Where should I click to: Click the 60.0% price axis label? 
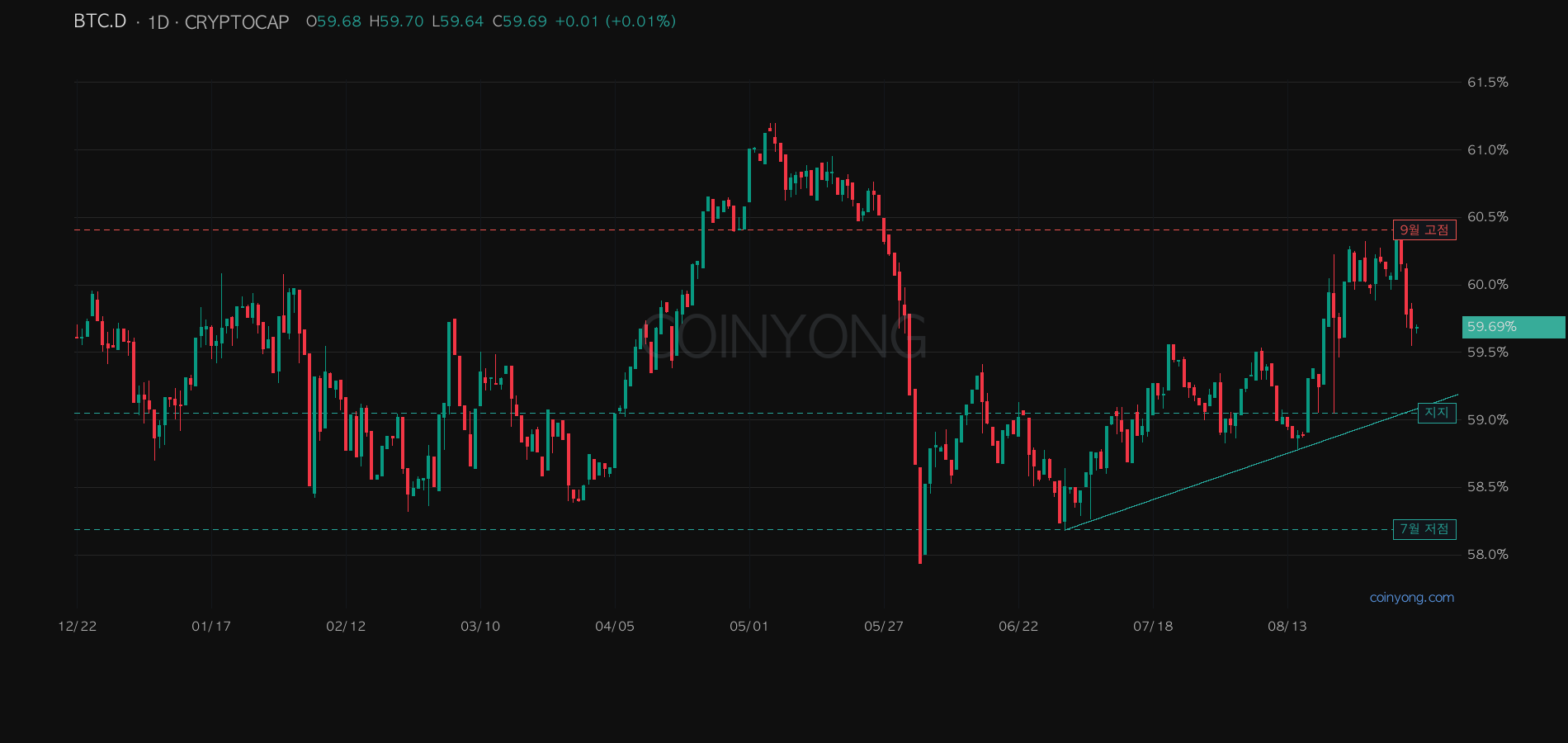click(x=1487, y=285)
